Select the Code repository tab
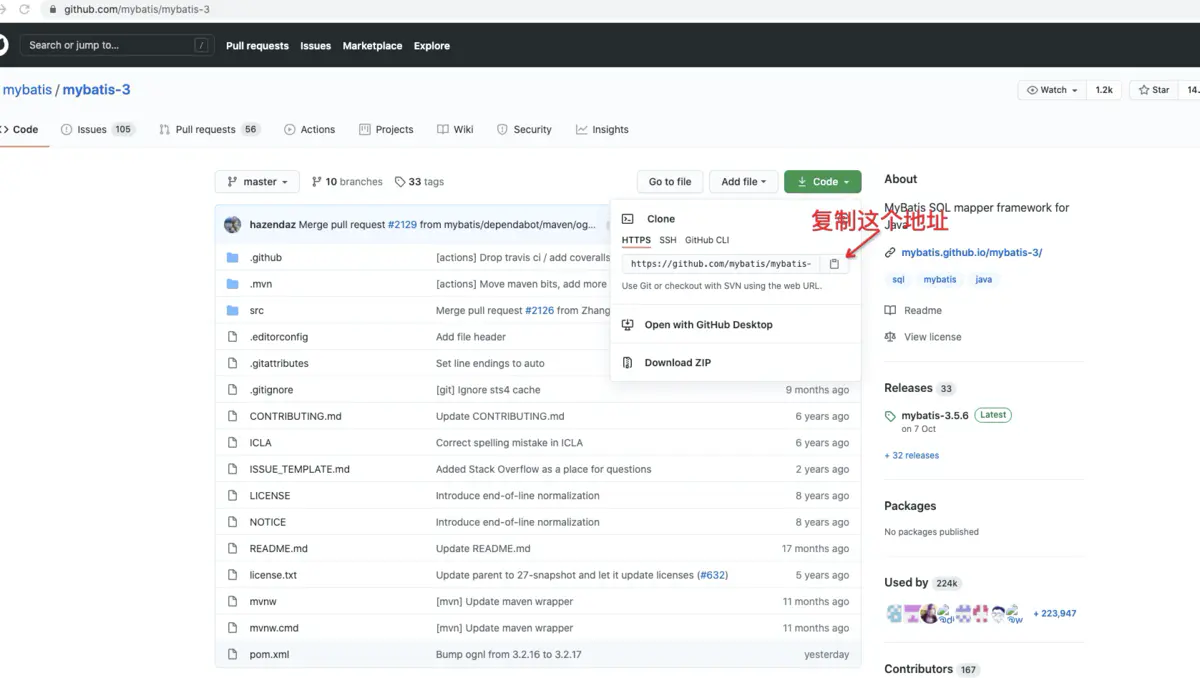 click(20, 130)
